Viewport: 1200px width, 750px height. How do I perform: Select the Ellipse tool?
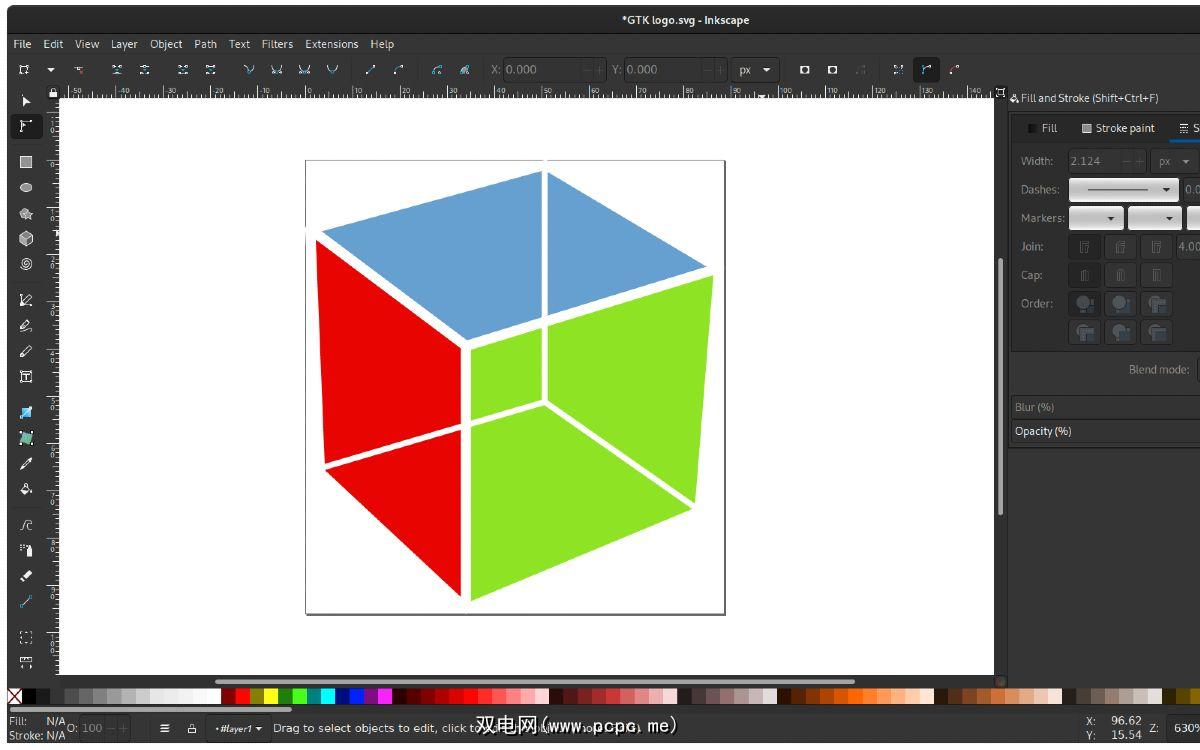(26, 188)
